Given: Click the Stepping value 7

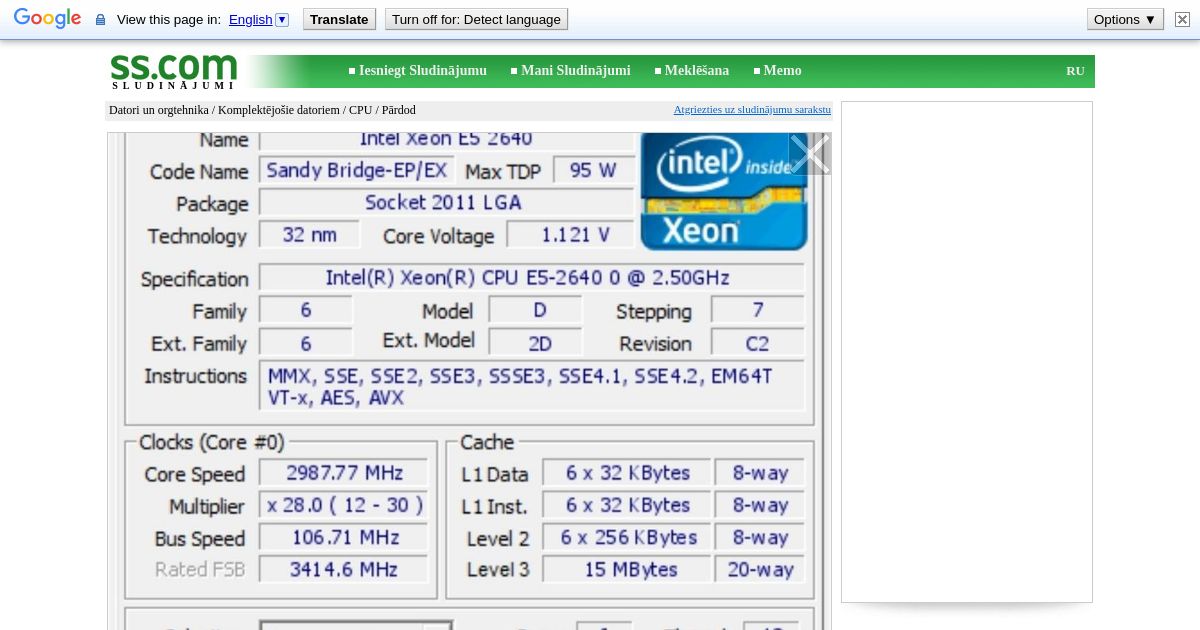Looking at the screenshot, I should coord(757,310).
